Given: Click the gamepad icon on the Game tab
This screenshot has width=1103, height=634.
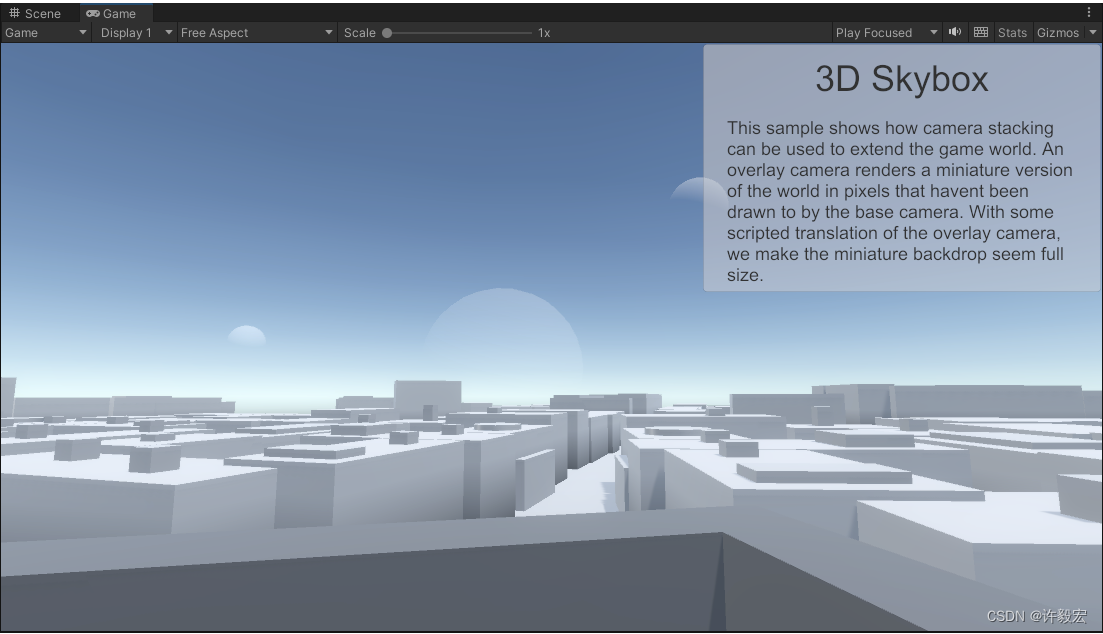Looking at the screenshot, I should (92, 13).
